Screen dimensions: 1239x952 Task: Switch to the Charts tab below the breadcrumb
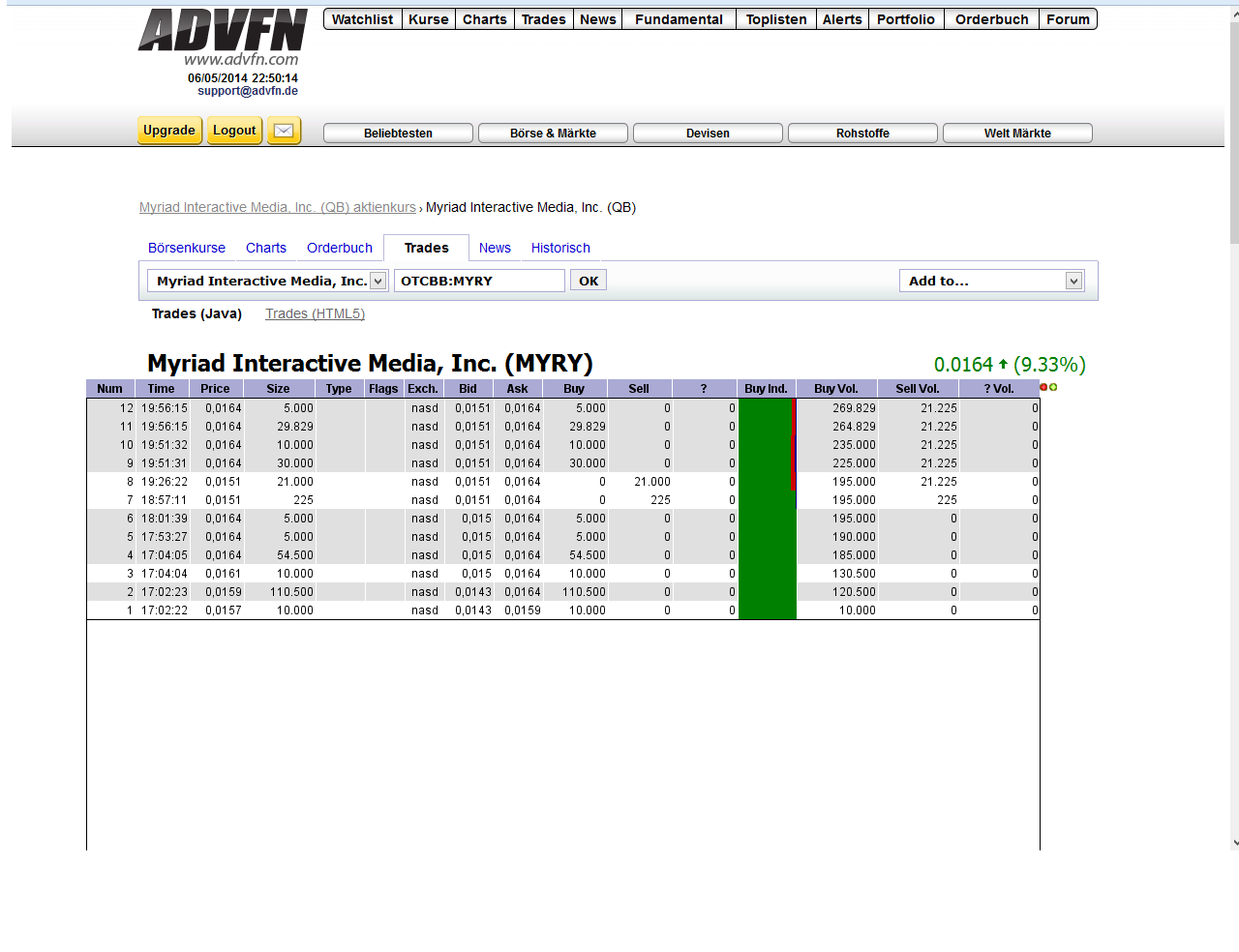[266, 248]
